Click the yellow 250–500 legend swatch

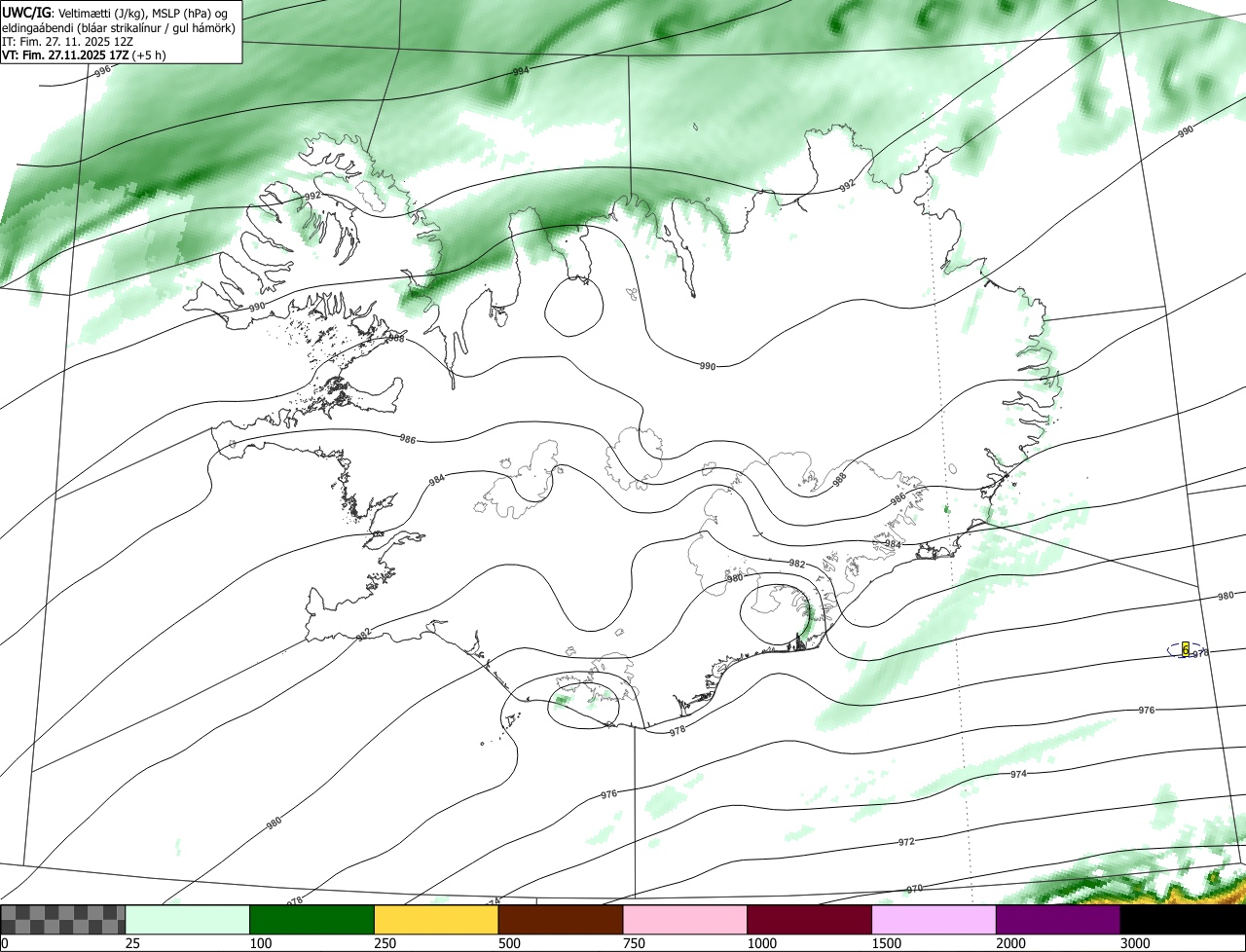(x=436, y=920)
